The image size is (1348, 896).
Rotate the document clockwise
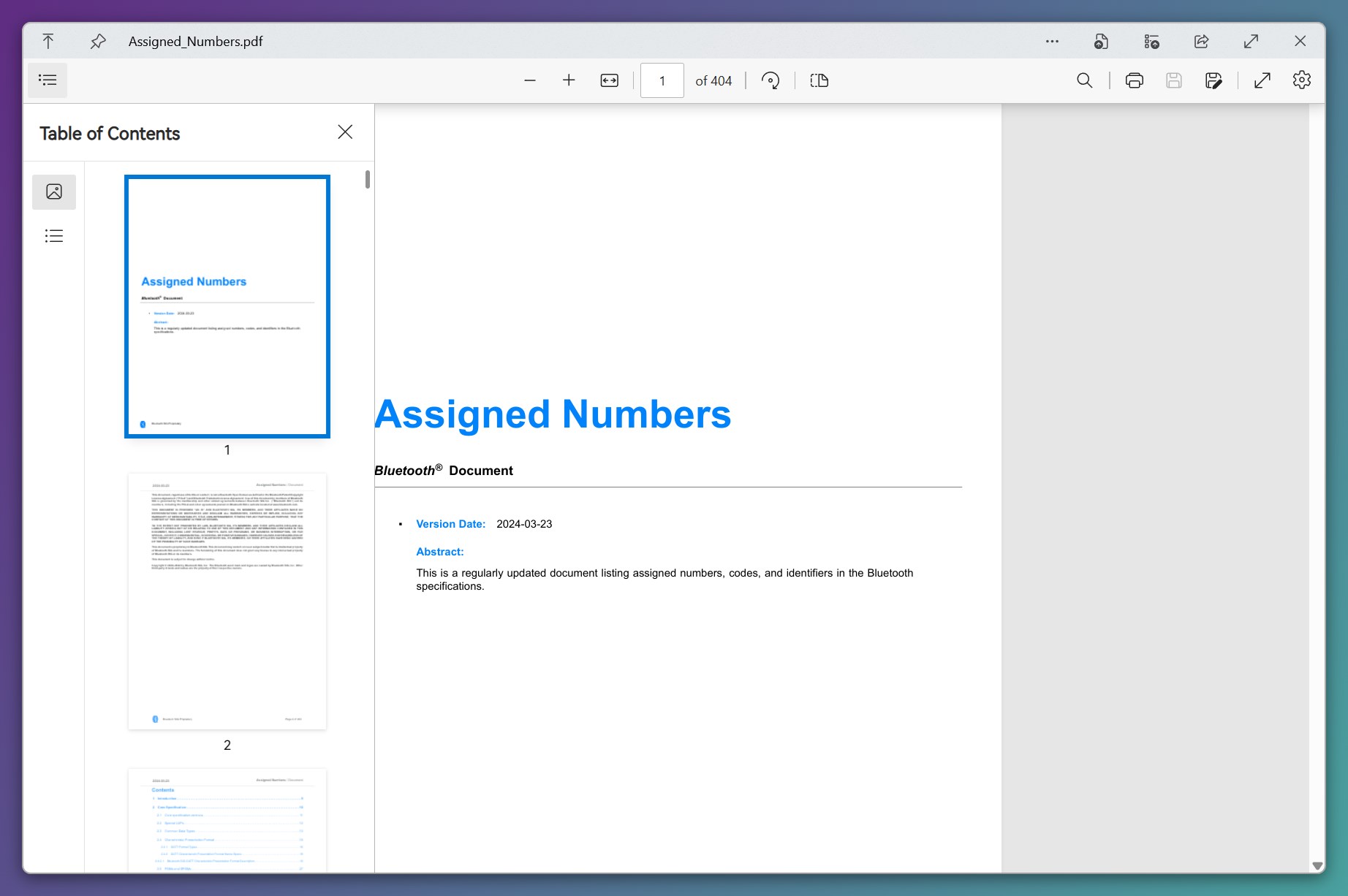click(x=770, y=80)
